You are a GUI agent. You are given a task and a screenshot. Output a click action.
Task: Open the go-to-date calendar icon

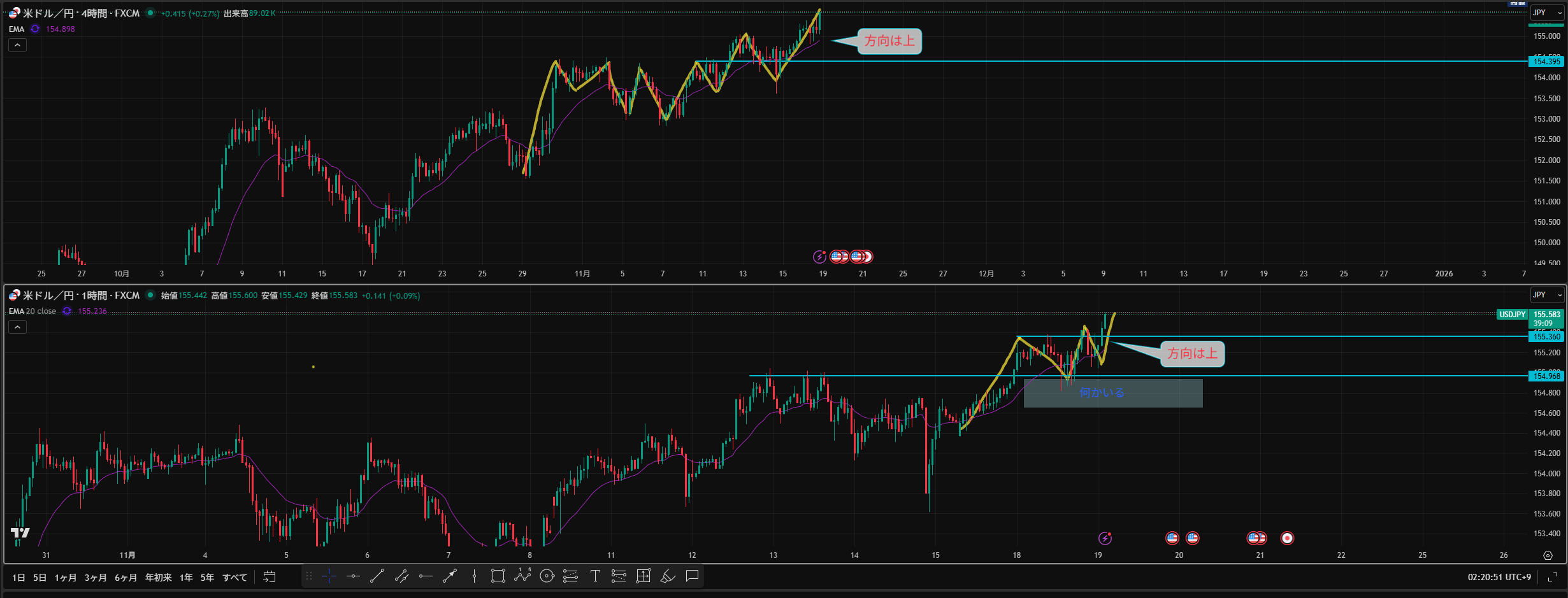click(270, 577)
